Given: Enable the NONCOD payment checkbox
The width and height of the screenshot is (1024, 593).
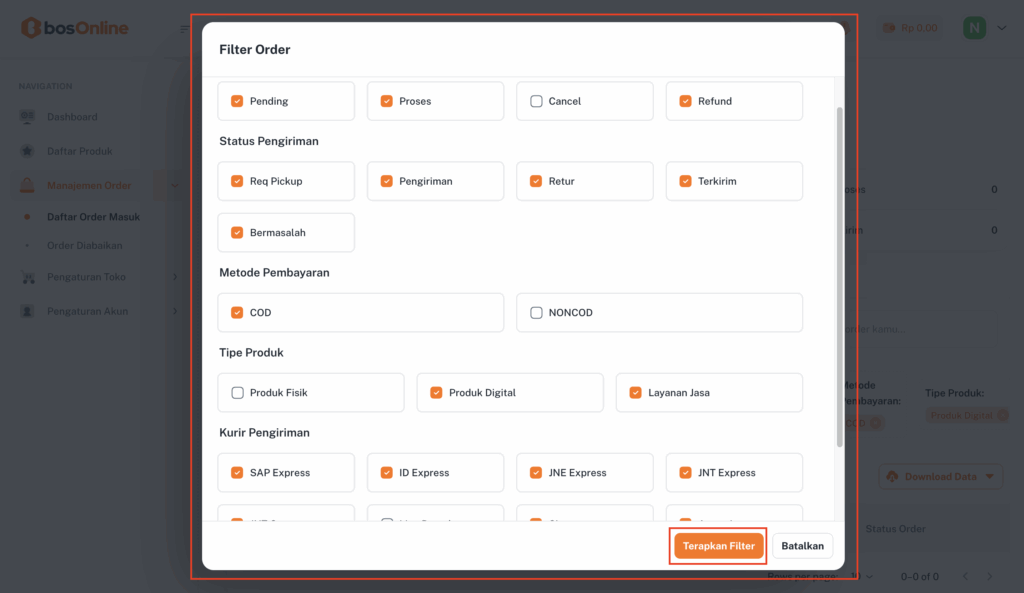Looking at the screenshot, I should pyautogui.click(x=536, y=313).
